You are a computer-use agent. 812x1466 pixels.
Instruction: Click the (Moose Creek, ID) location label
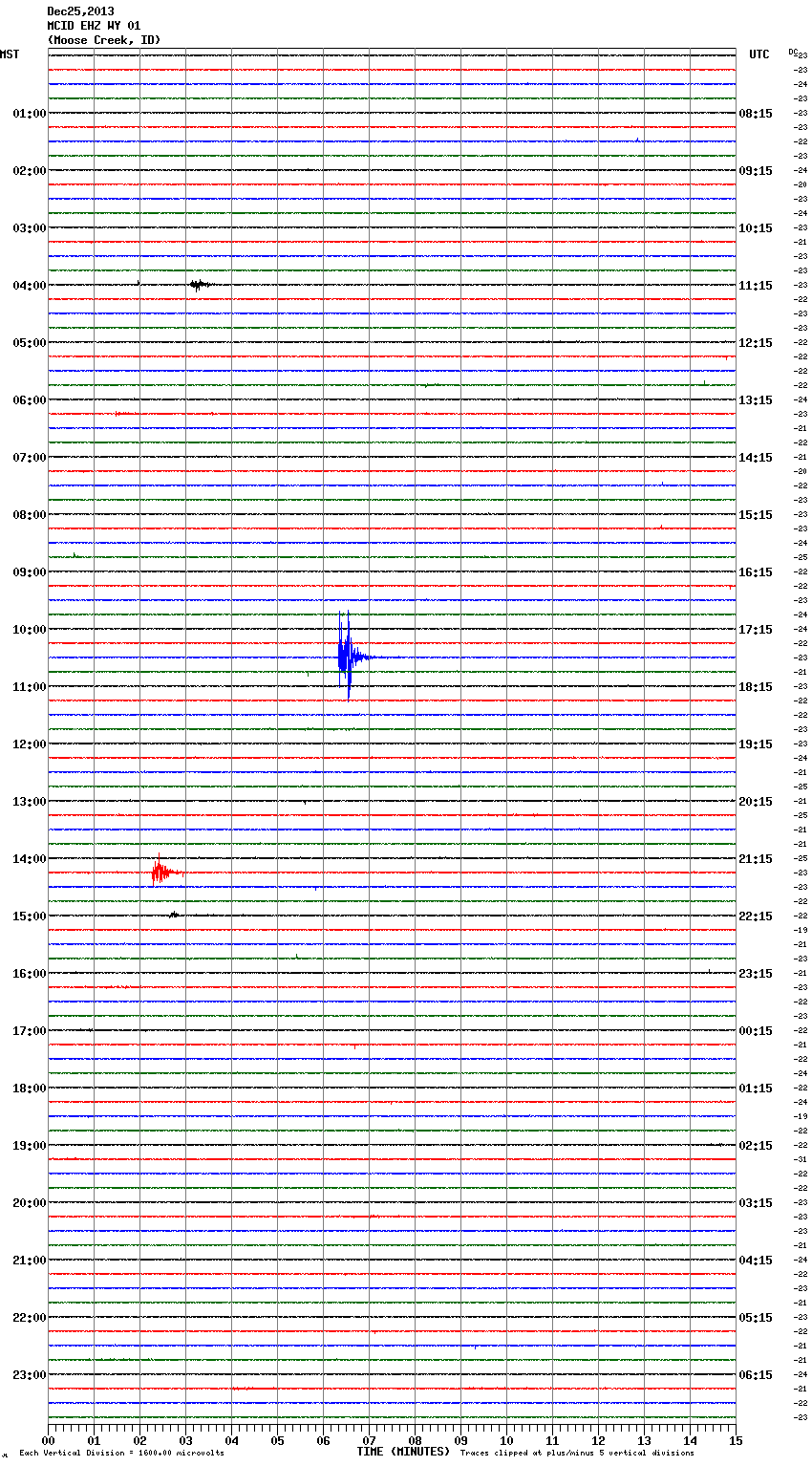click(x=104, y=40)
